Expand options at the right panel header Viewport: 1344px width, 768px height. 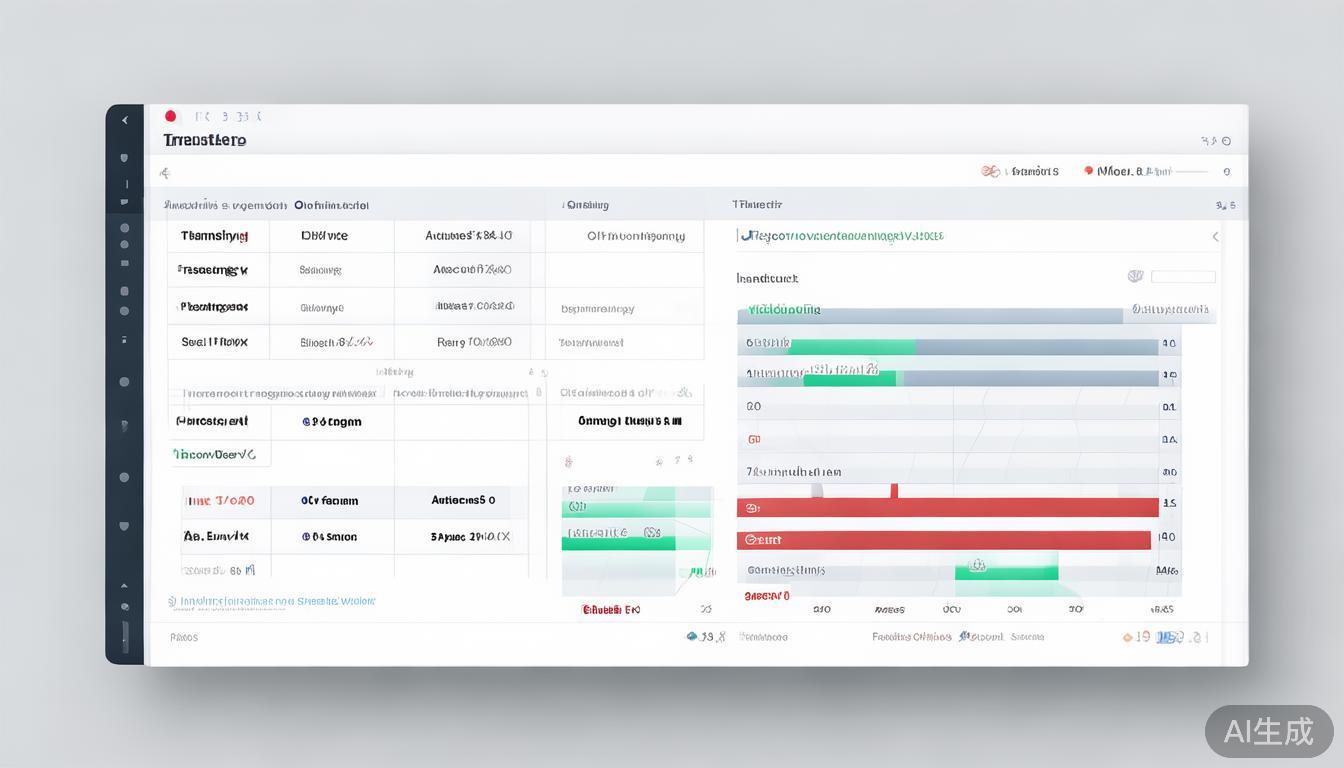tap(1225, 205)
